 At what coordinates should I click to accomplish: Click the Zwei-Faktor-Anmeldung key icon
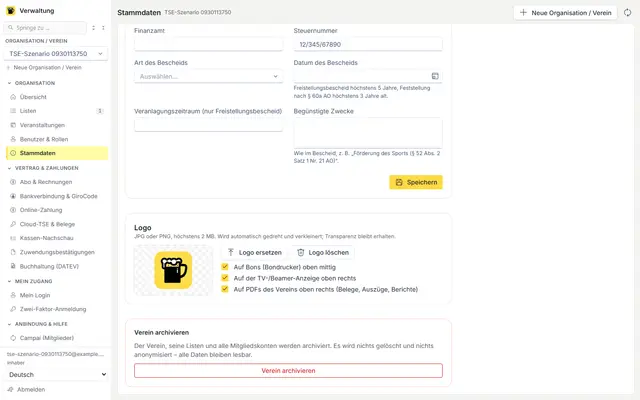(x=13, y=309)
